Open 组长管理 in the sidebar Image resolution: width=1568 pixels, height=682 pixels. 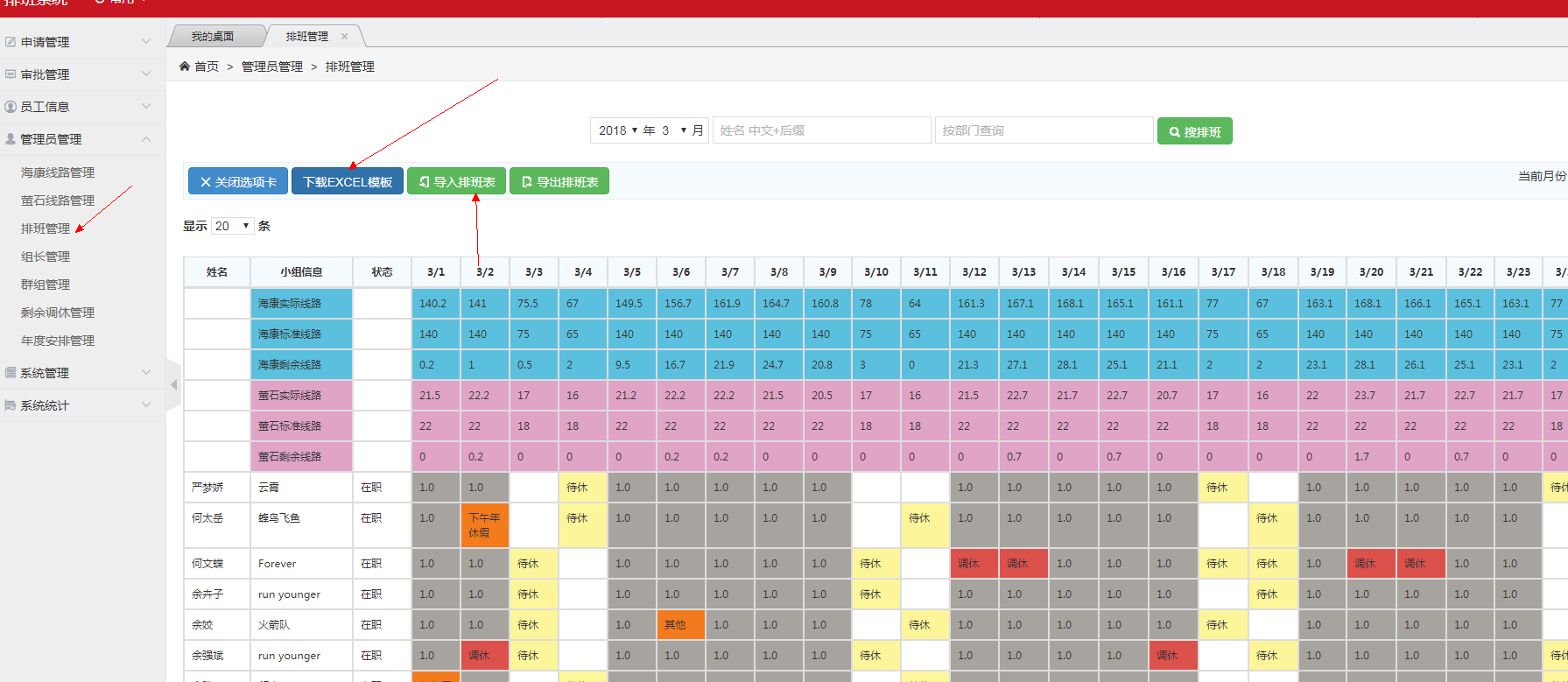pyautogui.click(x=46, y=257)
